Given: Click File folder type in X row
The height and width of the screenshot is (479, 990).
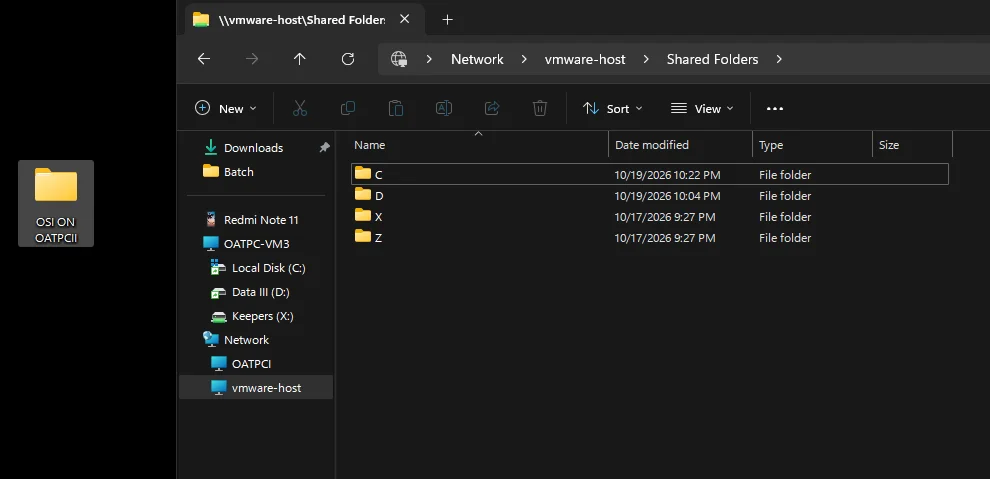Looking at the screenshot, I should [x=785, y=217].
